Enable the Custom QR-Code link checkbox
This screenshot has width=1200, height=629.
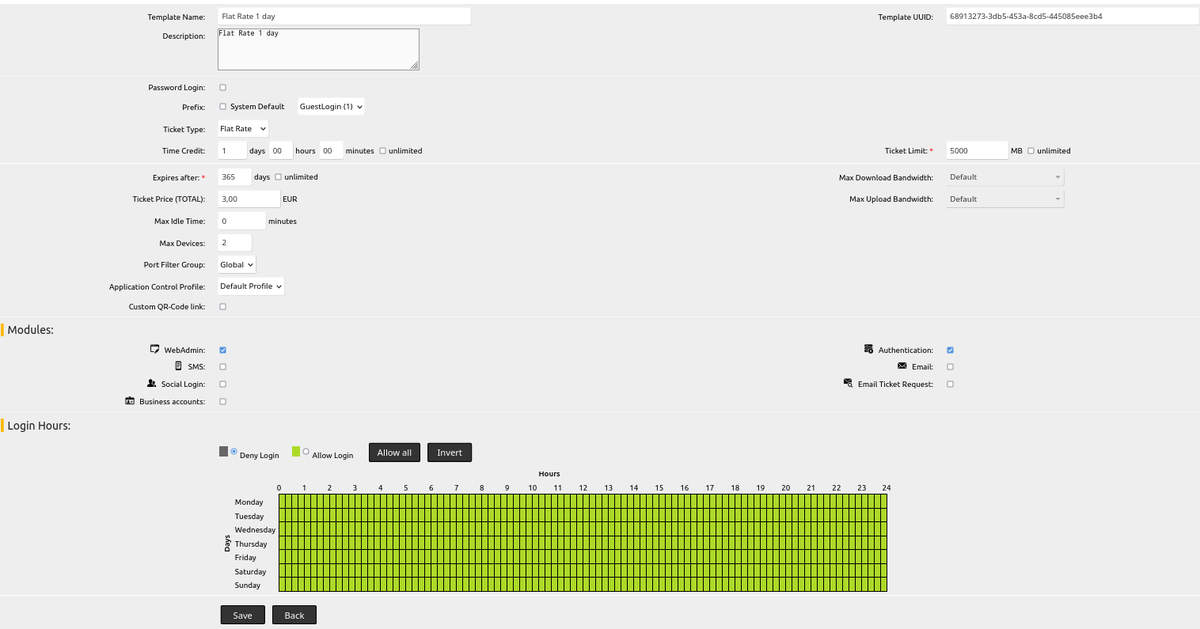222,307
